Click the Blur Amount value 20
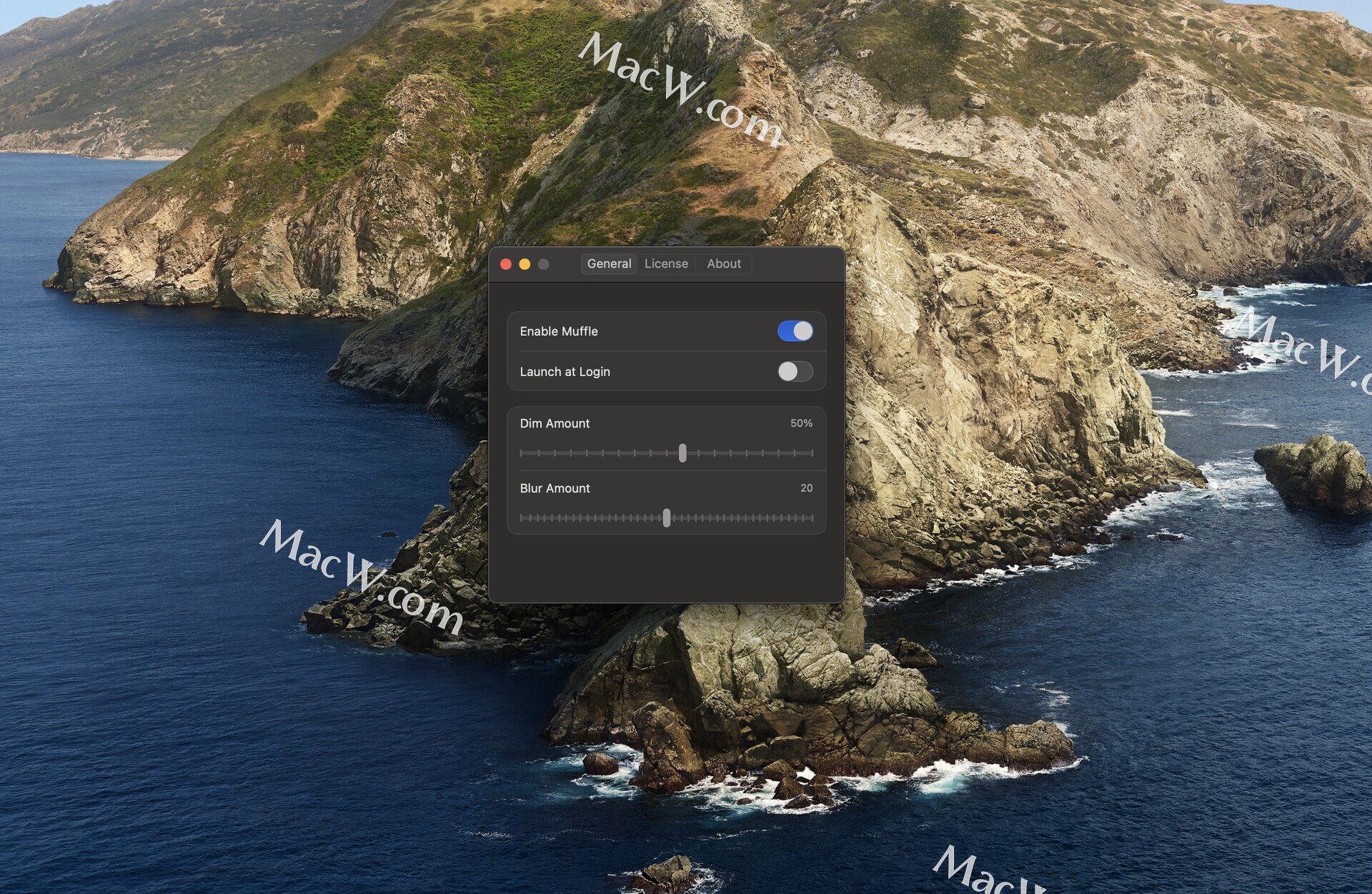 tap(806, 488)
